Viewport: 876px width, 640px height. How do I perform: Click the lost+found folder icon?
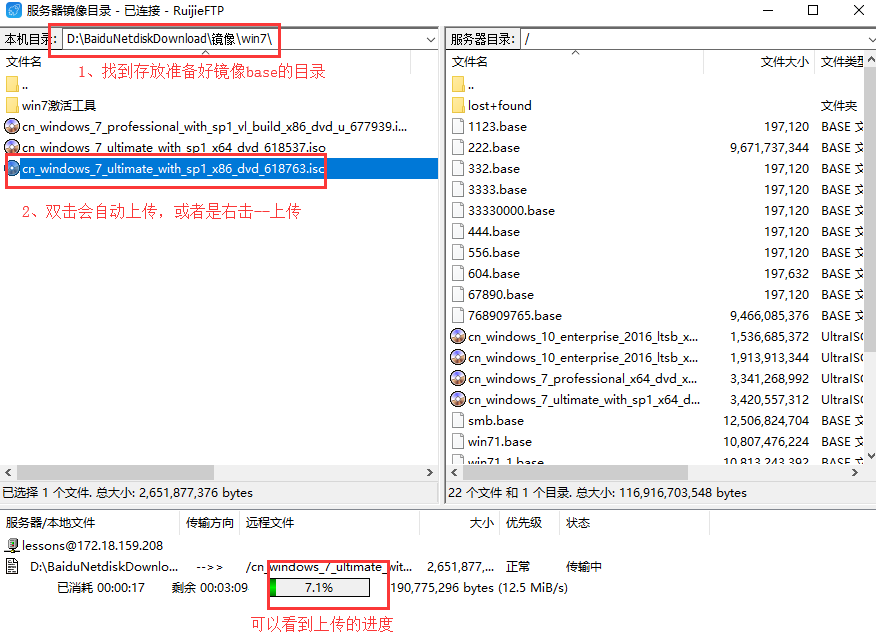click(x=458, y=106)
